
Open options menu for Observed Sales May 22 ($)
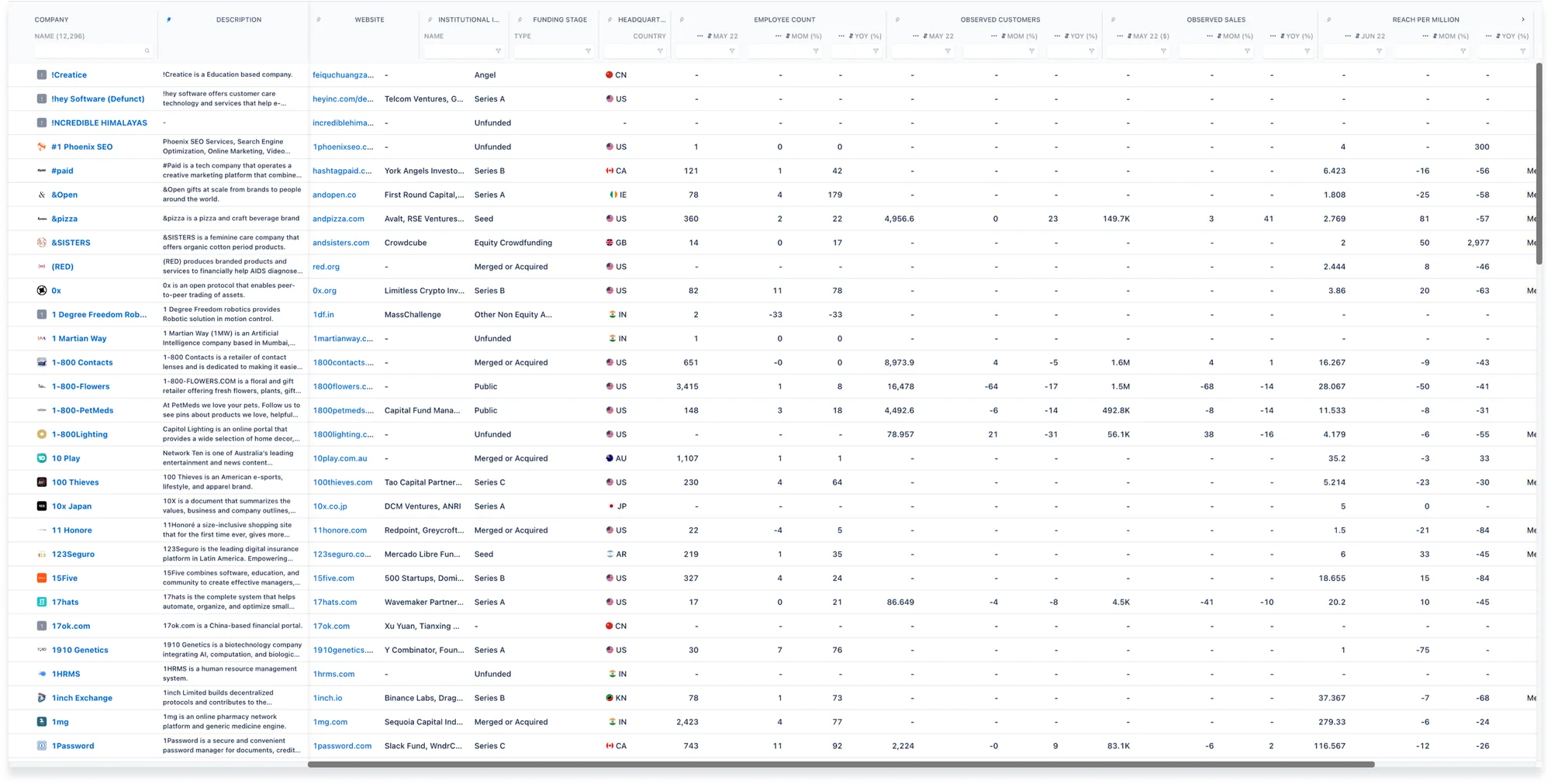coord(1120,36)
